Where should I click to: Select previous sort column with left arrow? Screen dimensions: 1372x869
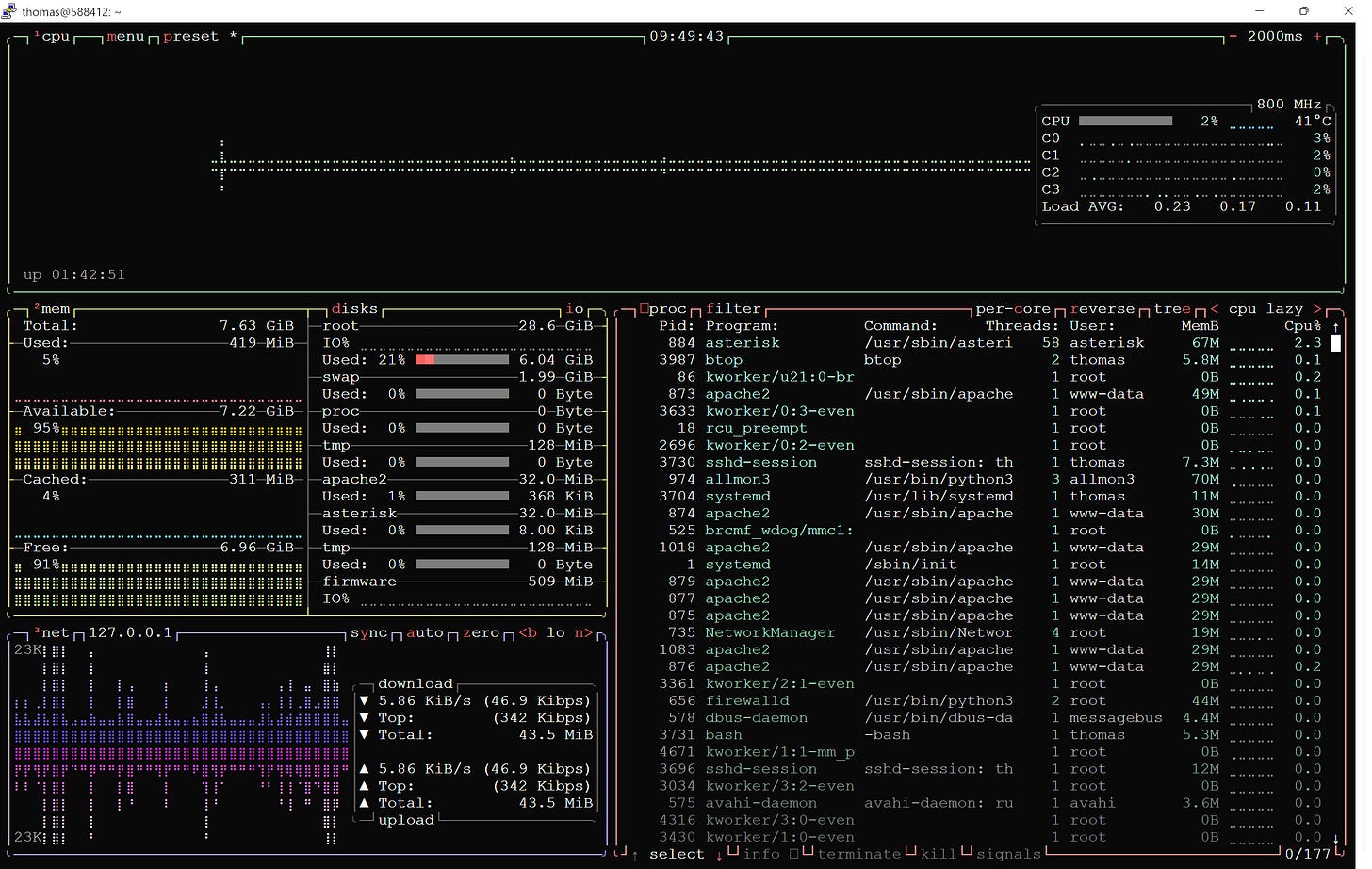(1215, 309)
